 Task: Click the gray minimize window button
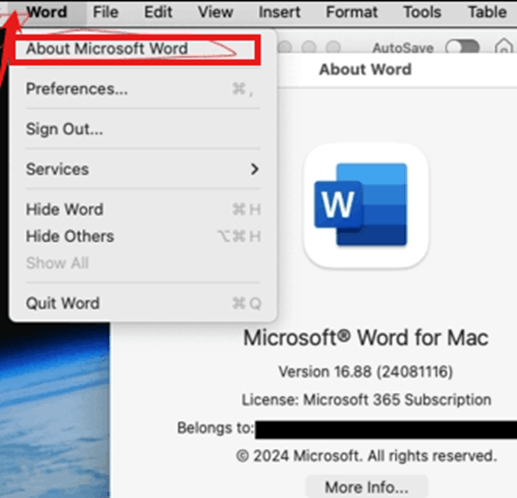coord(309,47)
